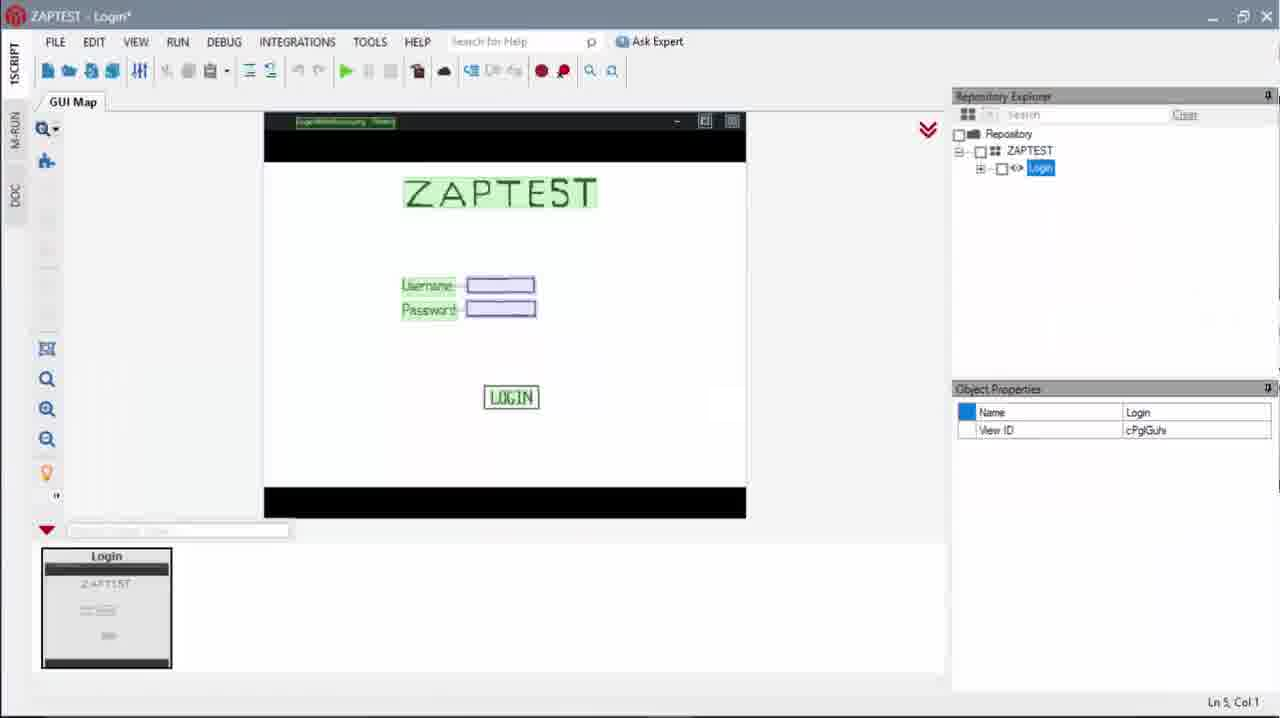The image size is (1280, 718).
Task: Click the zoom in plus magnifier icon
Action: click(46, 409)
